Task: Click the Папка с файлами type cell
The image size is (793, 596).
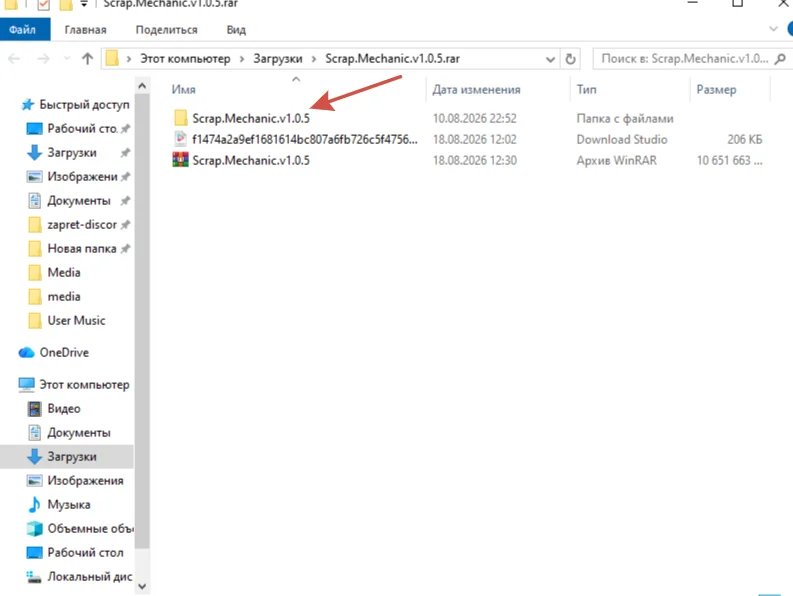Action: pos(625,118)
